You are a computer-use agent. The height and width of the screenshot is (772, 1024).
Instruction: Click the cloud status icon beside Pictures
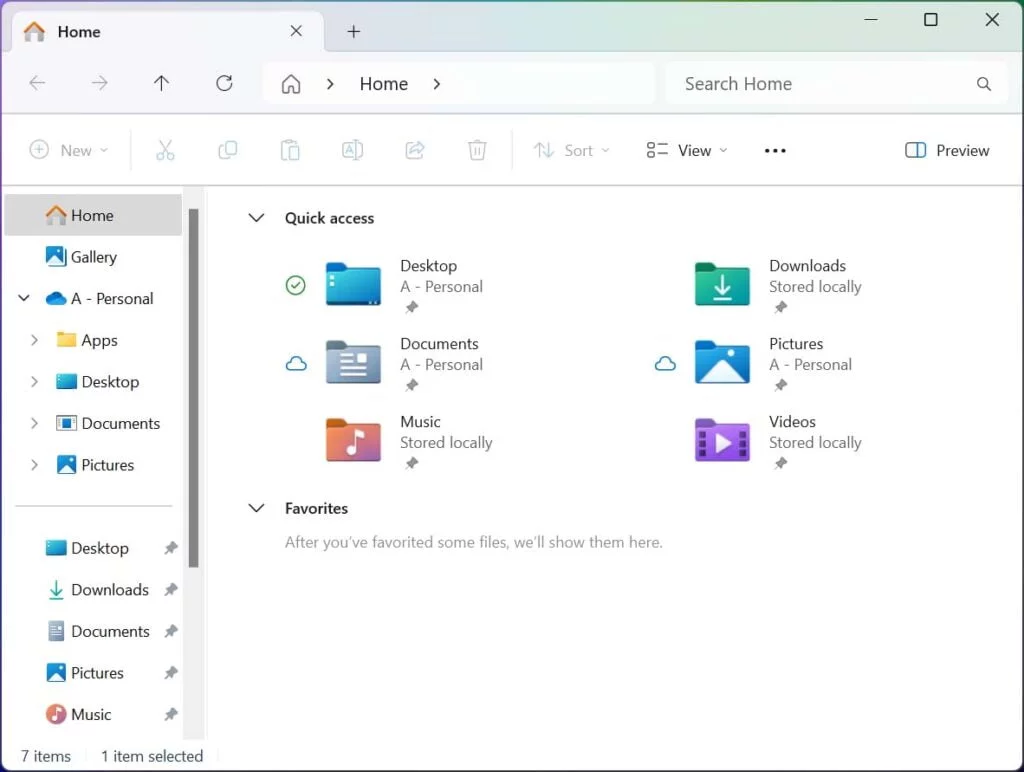(x=665, y=363)
